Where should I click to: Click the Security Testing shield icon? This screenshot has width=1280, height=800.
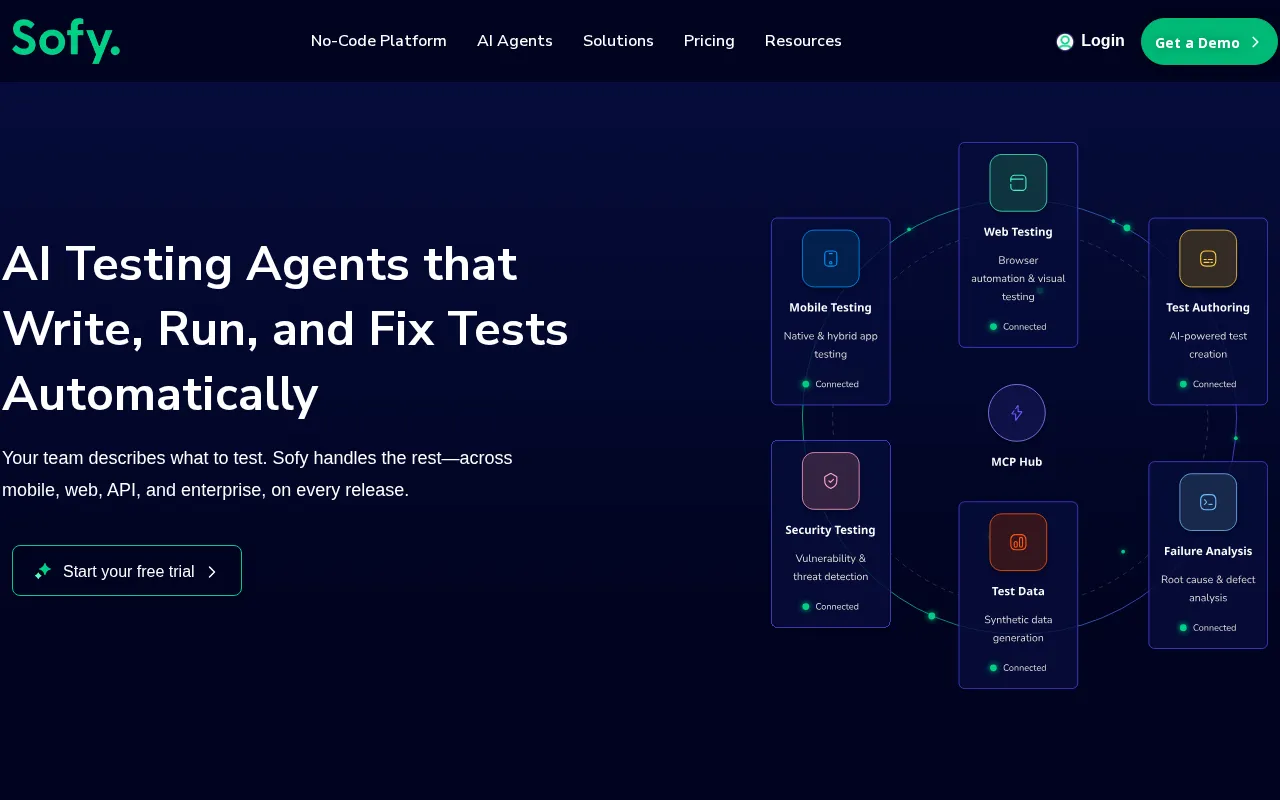(x=831, y=480)
